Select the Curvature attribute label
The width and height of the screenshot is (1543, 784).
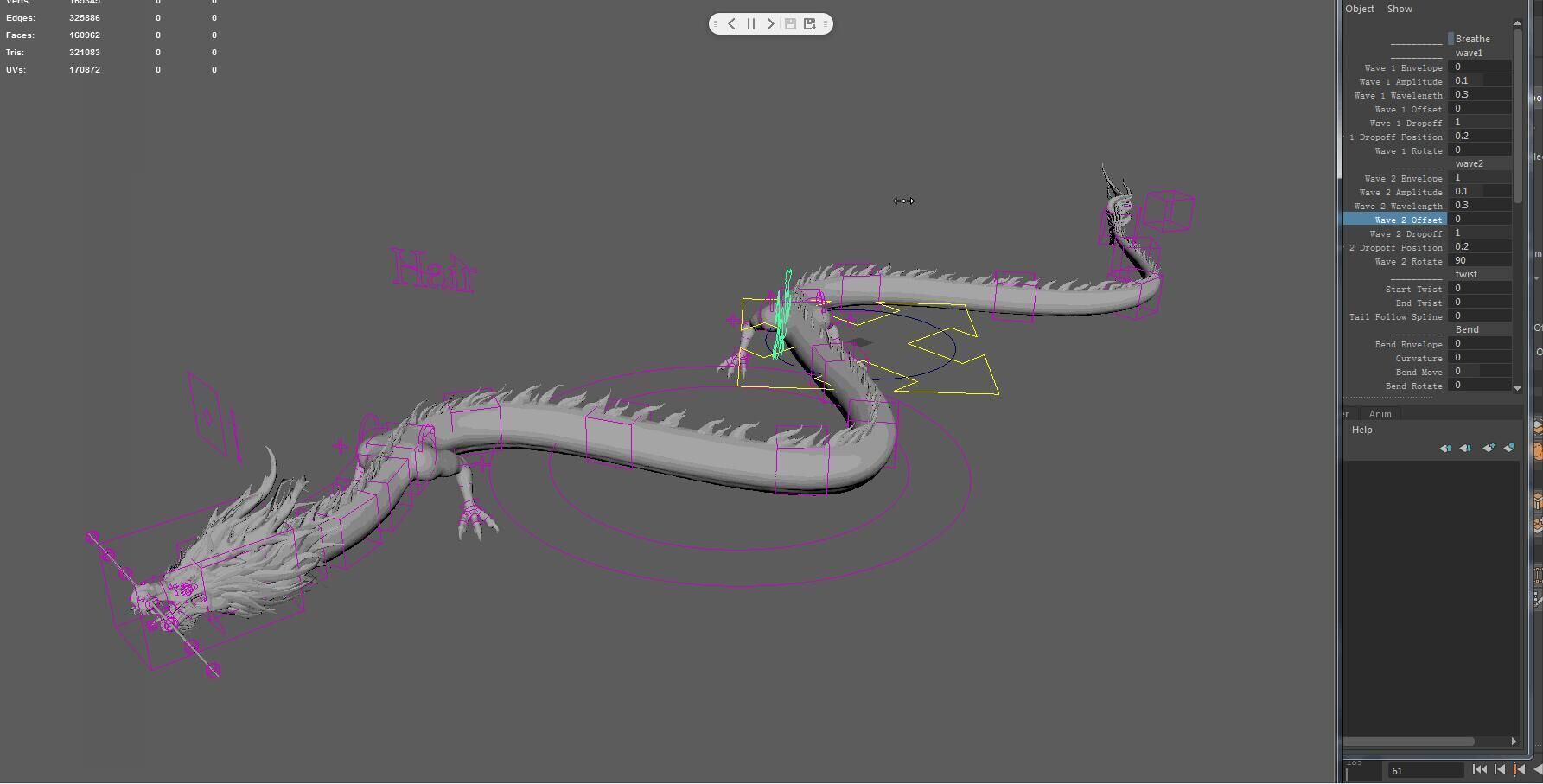click(x=1419, y=358)
